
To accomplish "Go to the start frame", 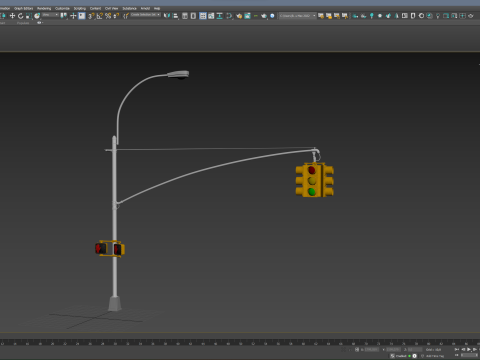I will tap(457, 349).
